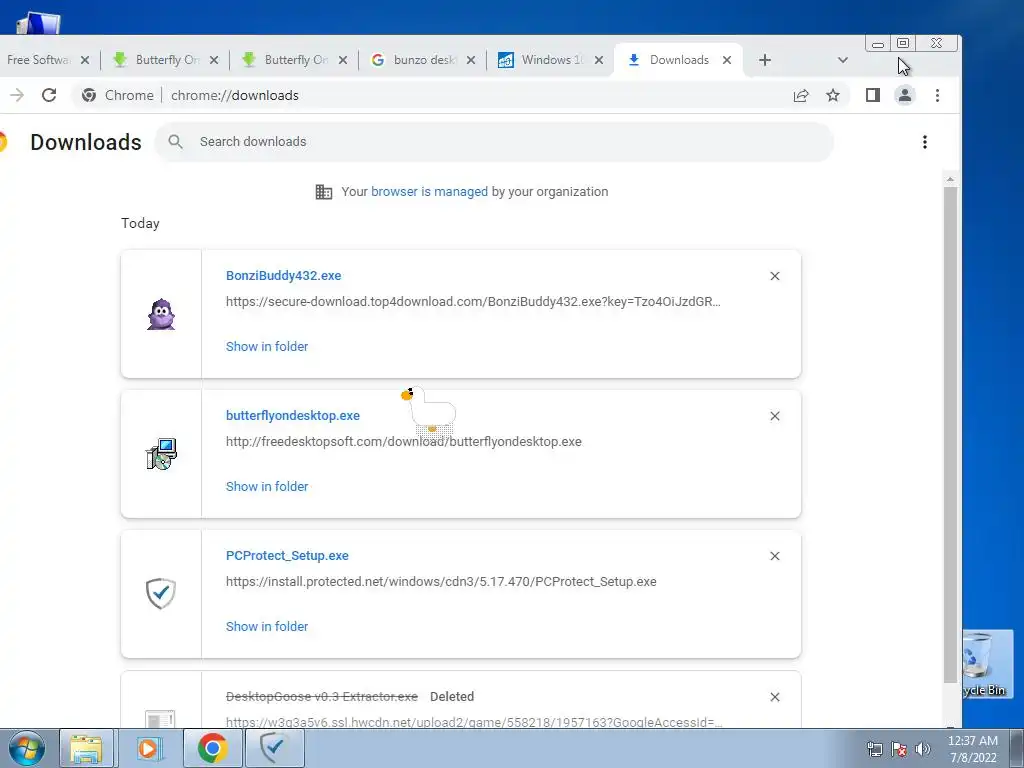Share this page using the share icon
Viewport: 1024px width, 768px height.
tap(801, 95)
